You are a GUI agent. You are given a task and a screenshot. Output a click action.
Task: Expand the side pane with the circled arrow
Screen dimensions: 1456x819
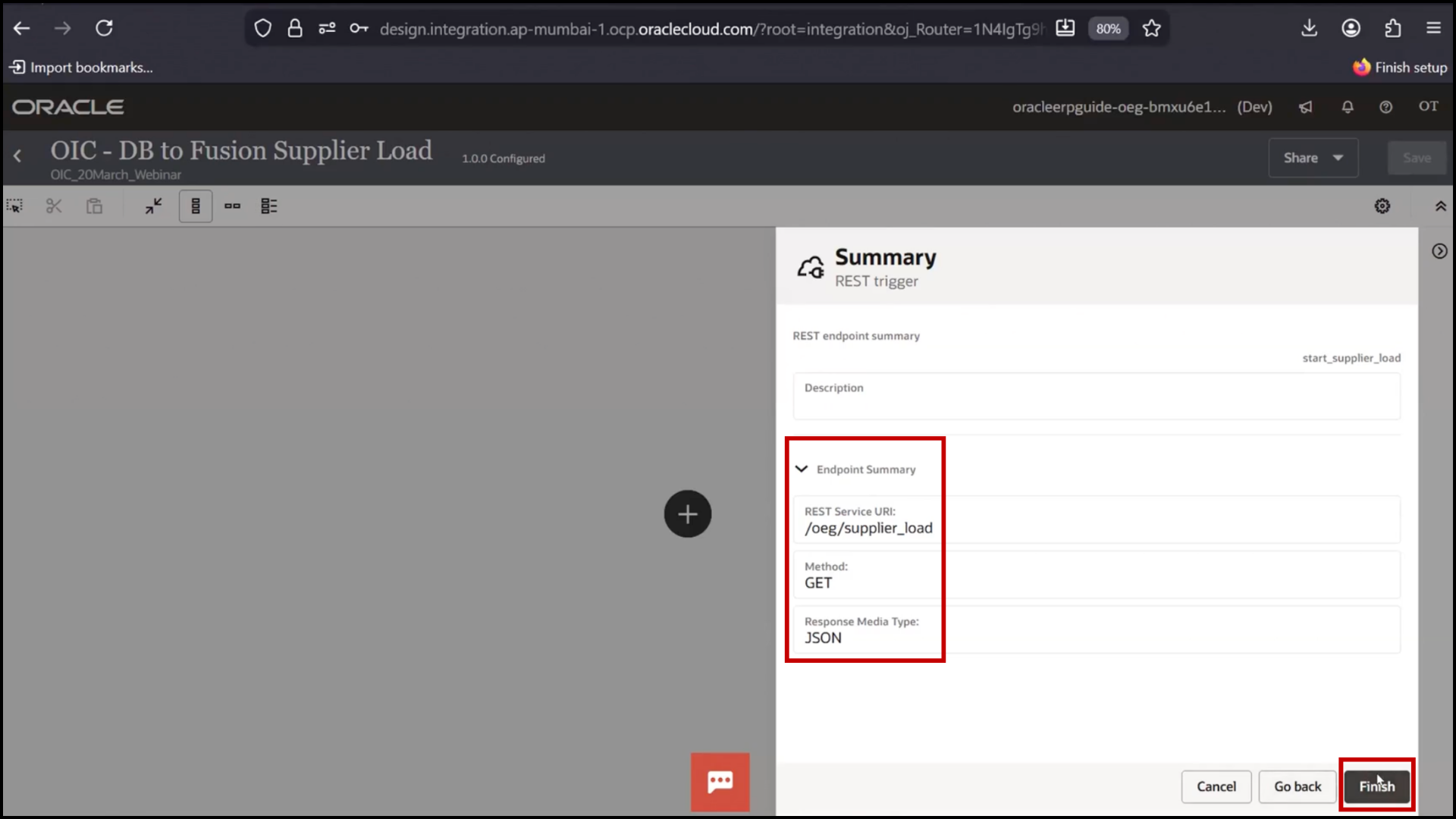pyautogui.click(x=1439, y=251)
